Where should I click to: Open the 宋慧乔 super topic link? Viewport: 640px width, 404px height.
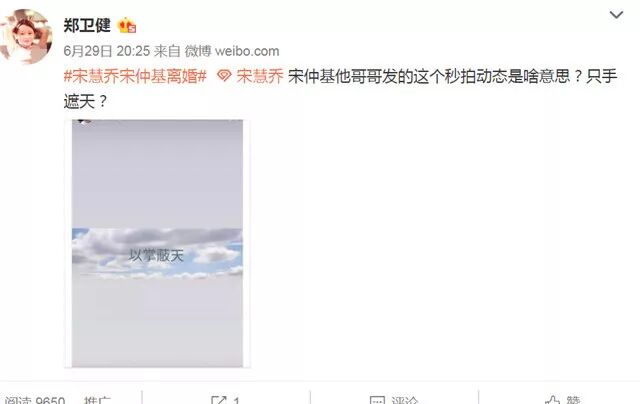(x=260, y=76)
